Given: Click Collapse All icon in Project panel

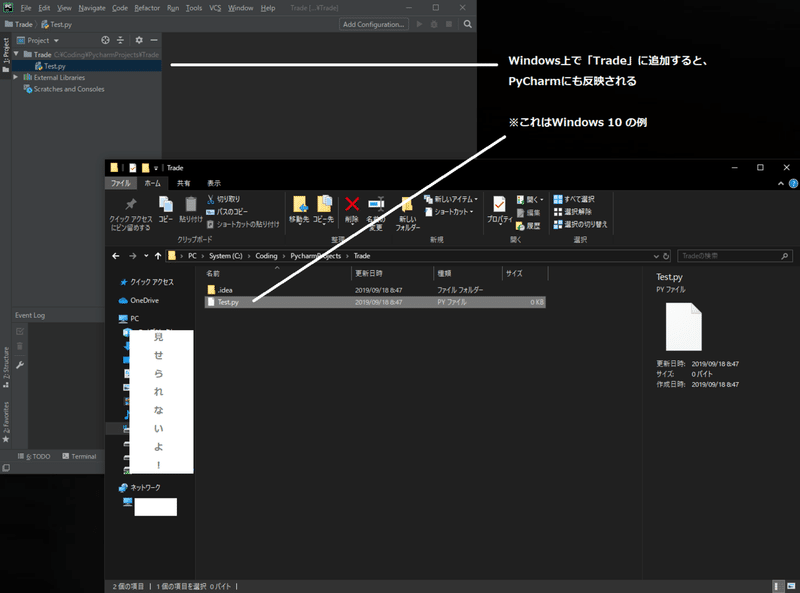Looking at the screenshot, I should (120, 40).
